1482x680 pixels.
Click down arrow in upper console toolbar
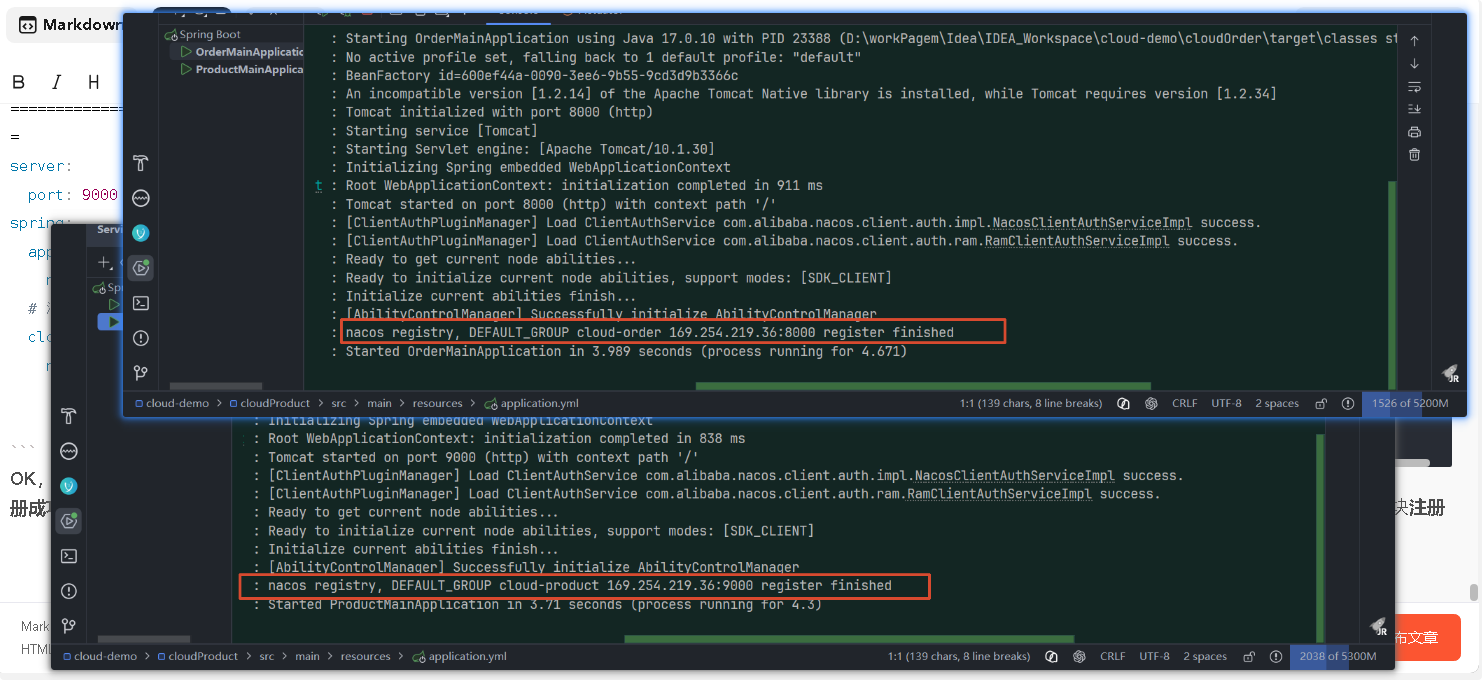click(1414, 64)
